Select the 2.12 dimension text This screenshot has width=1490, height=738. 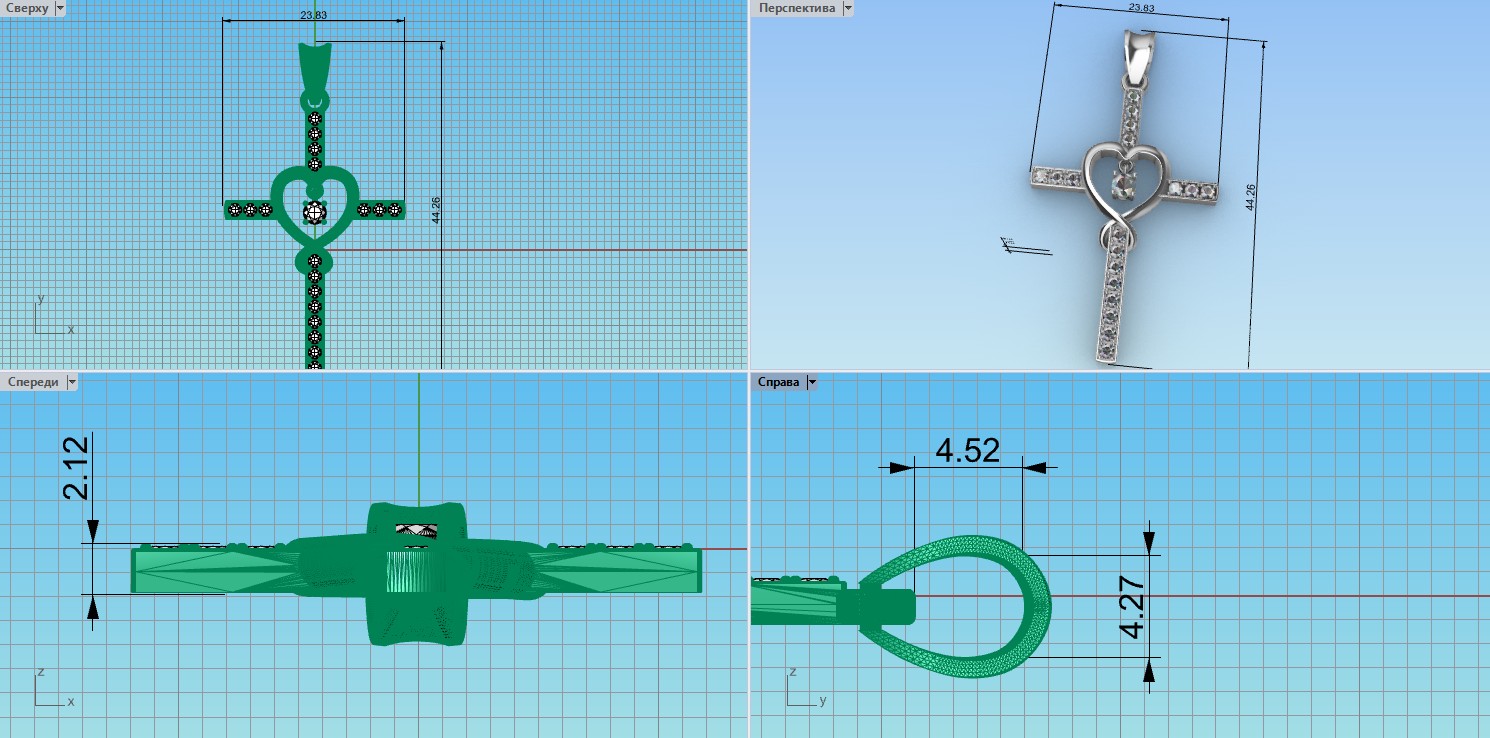pos(77,468)
